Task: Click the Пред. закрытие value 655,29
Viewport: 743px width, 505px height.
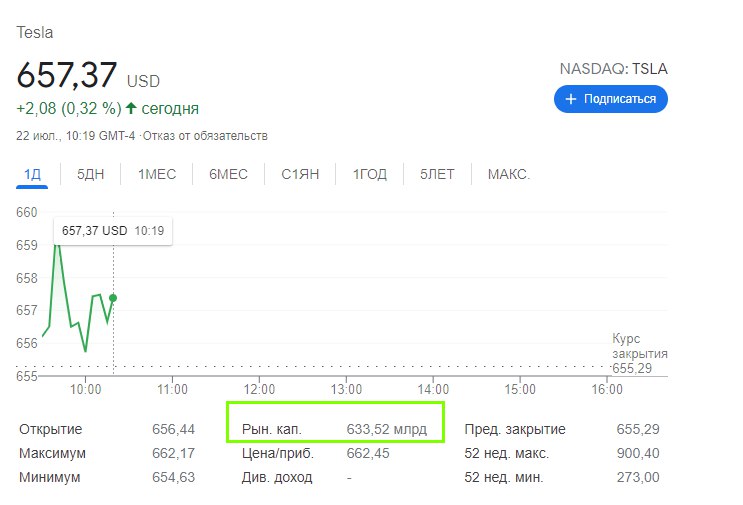Action: (638, 429)
